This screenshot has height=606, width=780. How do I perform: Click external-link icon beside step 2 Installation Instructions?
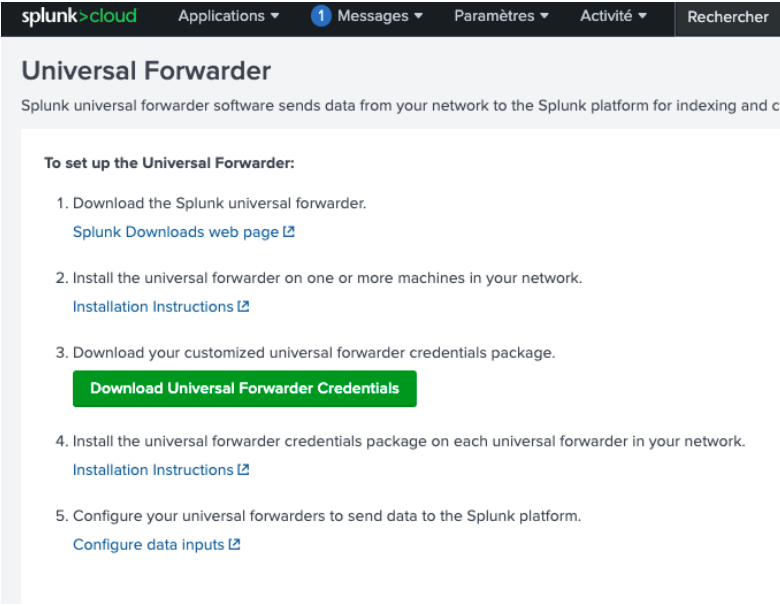[x=243, y=307]
